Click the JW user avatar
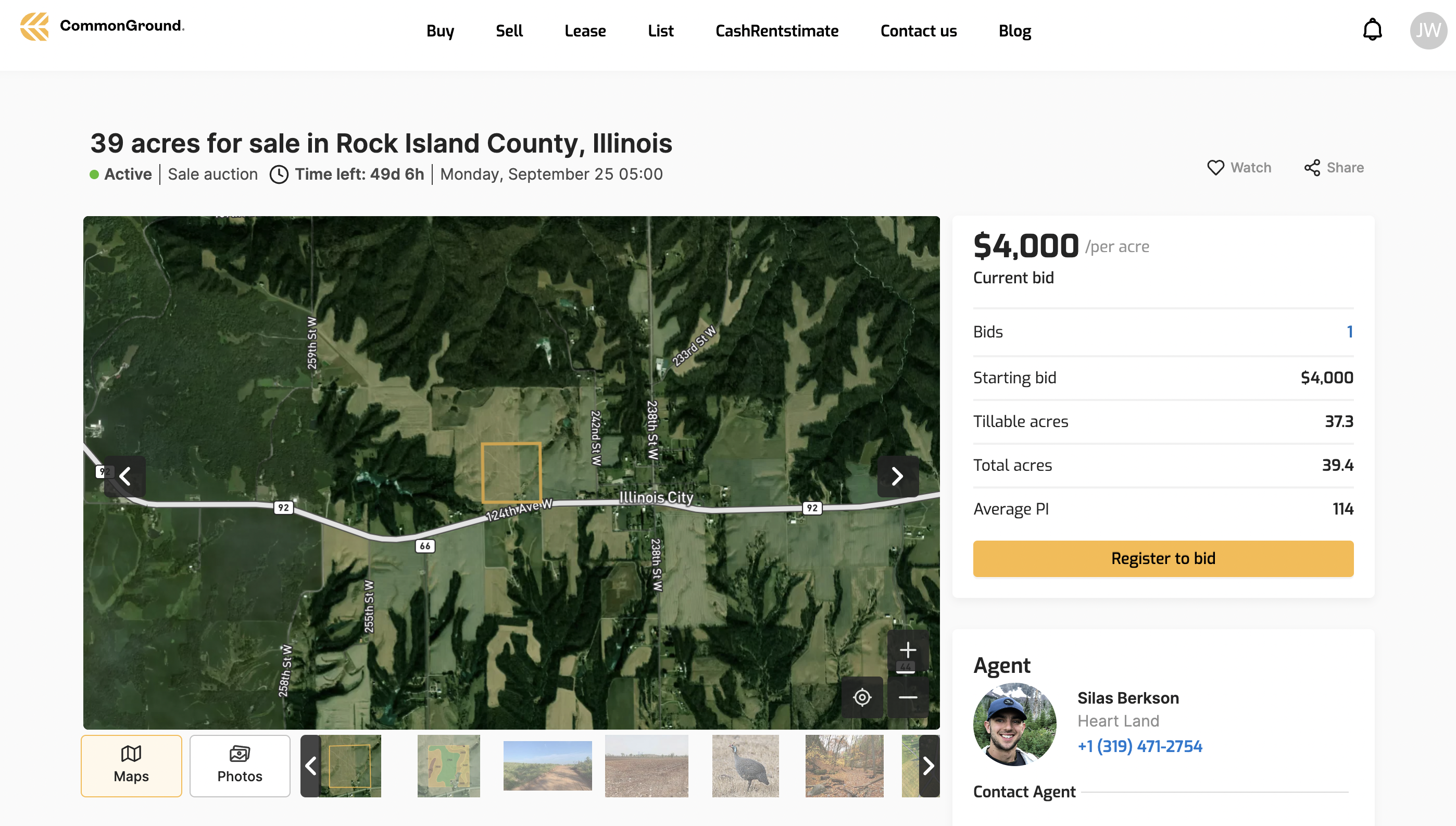 (x=1428, y=30)
